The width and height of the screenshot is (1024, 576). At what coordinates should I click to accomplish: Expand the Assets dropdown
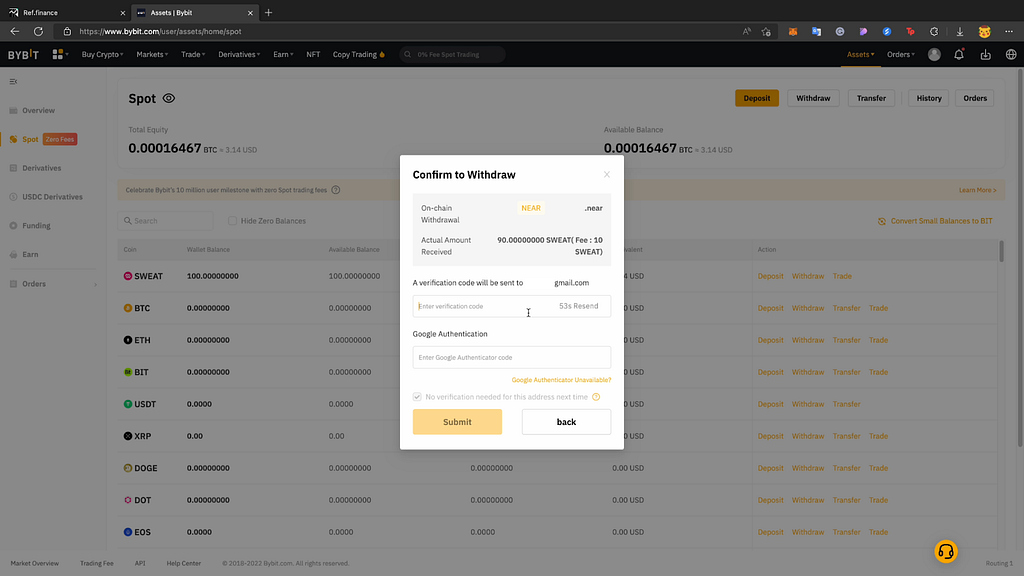[x=860, y=55]
